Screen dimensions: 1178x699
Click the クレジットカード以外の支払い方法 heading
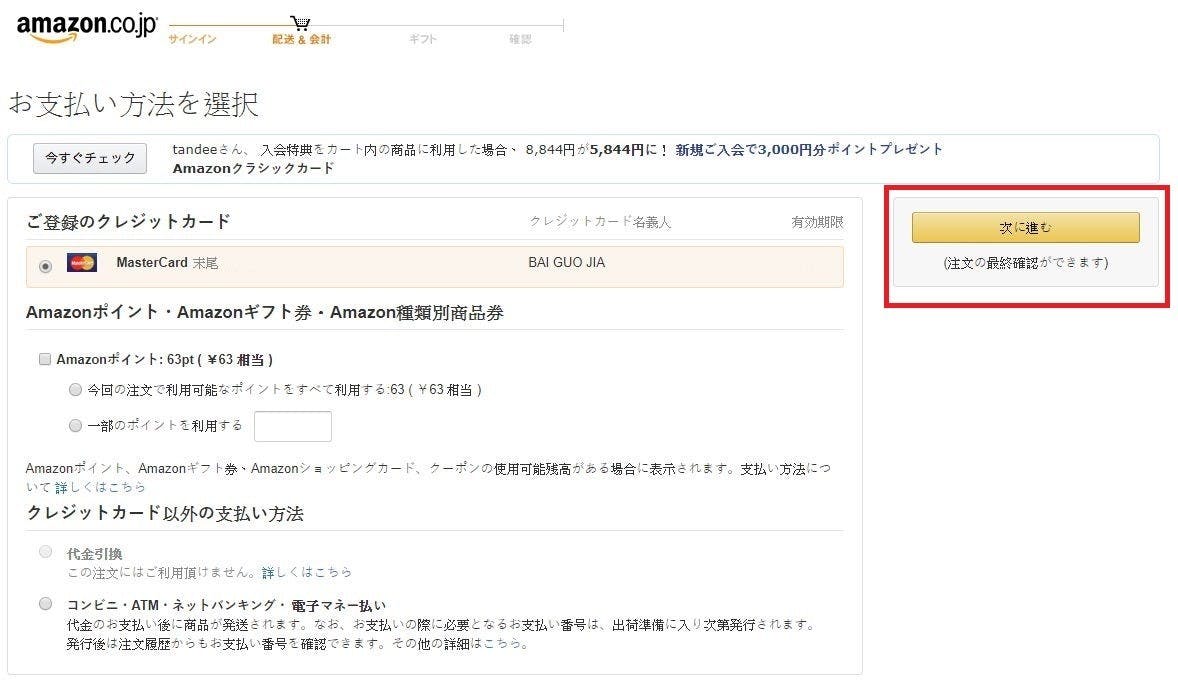point(165,513)
